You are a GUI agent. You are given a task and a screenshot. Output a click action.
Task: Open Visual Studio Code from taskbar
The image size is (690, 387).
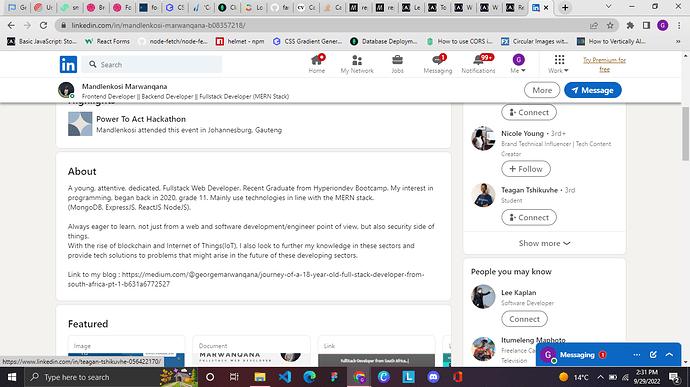(x=285, y=377)
